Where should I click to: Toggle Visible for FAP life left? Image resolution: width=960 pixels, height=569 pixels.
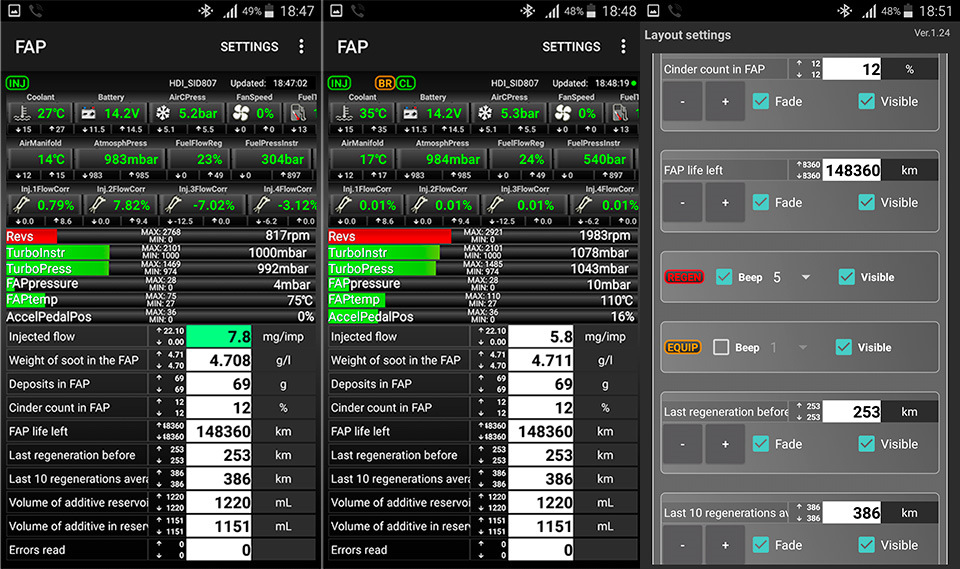[x=867, y=202]
